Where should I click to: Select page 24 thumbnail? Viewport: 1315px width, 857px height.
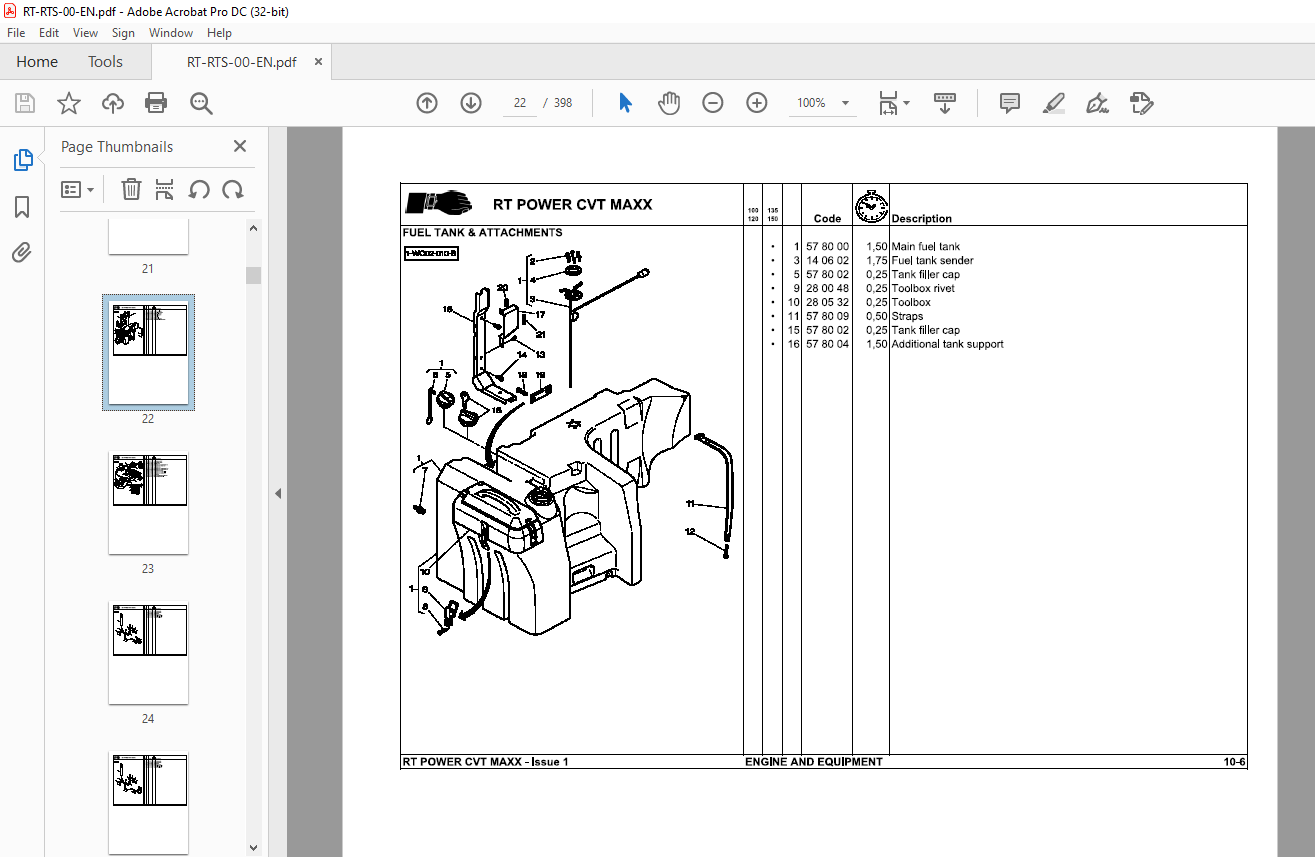tap(148, 653)
